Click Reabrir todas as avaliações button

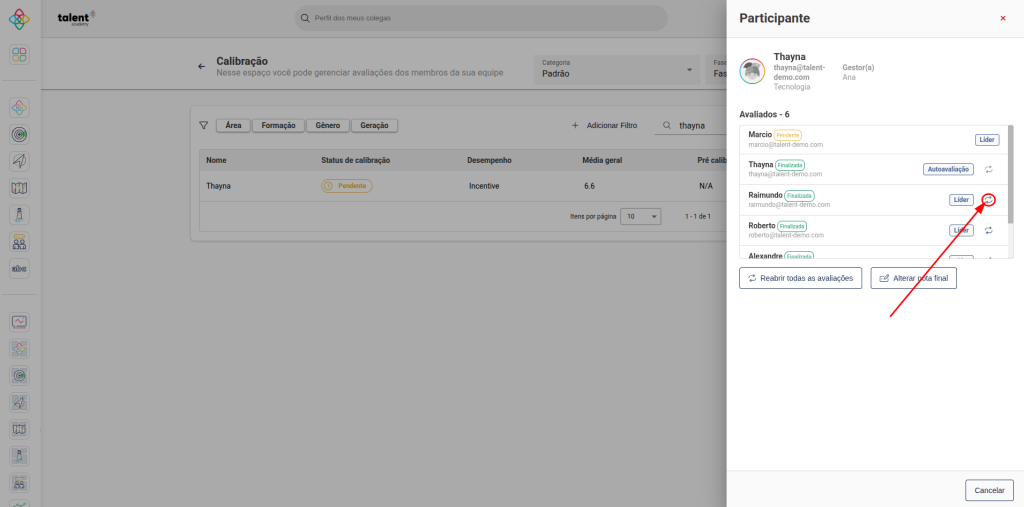click(800, 278)
